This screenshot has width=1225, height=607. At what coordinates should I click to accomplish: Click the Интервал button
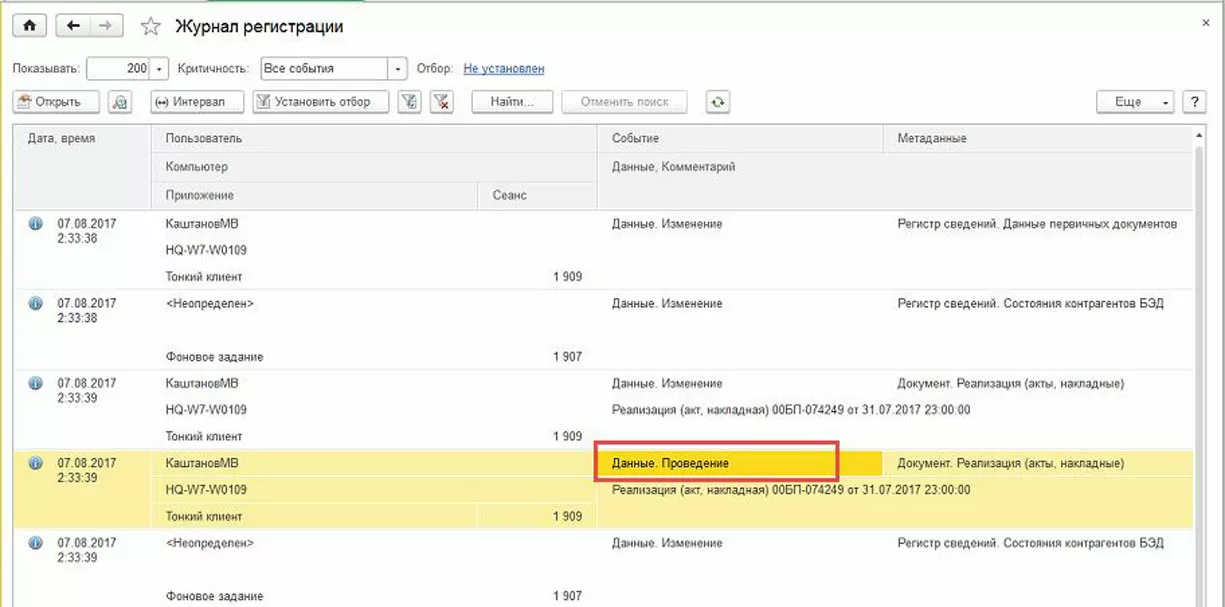pyautogui.click(x=197, y=101)
